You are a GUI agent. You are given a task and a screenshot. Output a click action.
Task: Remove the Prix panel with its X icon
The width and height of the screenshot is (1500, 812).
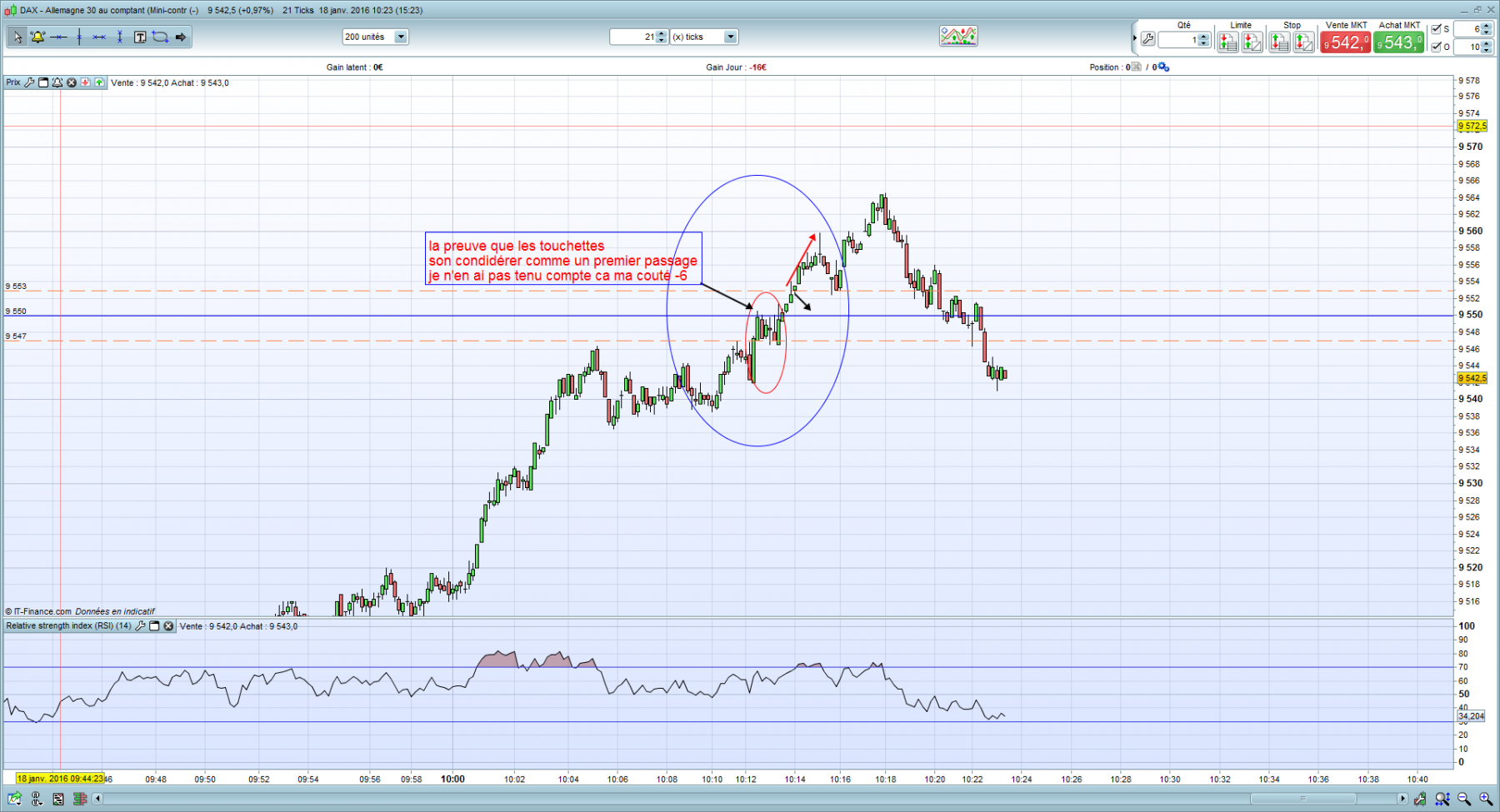pyautogui.click(x=72, y=82)
